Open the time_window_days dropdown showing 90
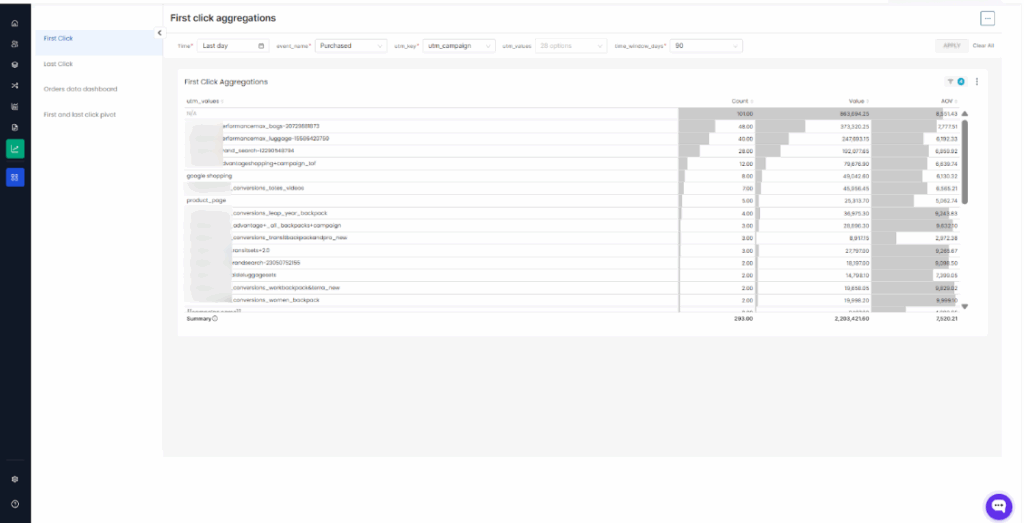Screen dimensions: 1024x523 (x=706, y=46)
